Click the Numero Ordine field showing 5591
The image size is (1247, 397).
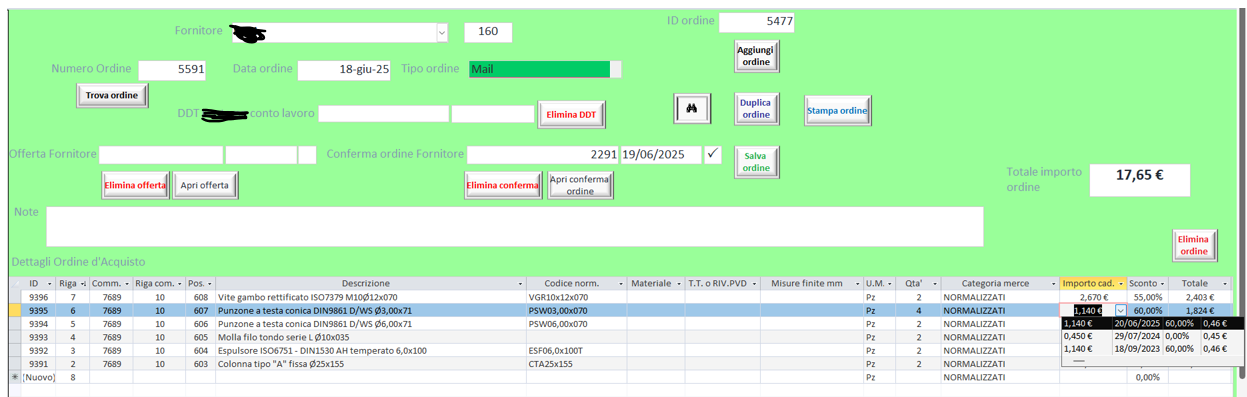point(172,69)
